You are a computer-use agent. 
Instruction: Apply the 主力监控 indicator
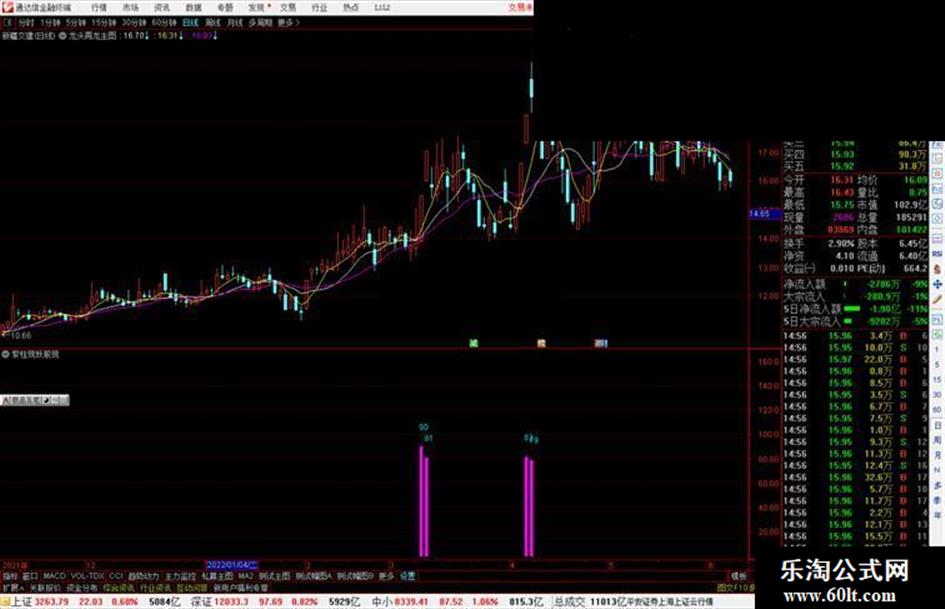tap(180, 576)
